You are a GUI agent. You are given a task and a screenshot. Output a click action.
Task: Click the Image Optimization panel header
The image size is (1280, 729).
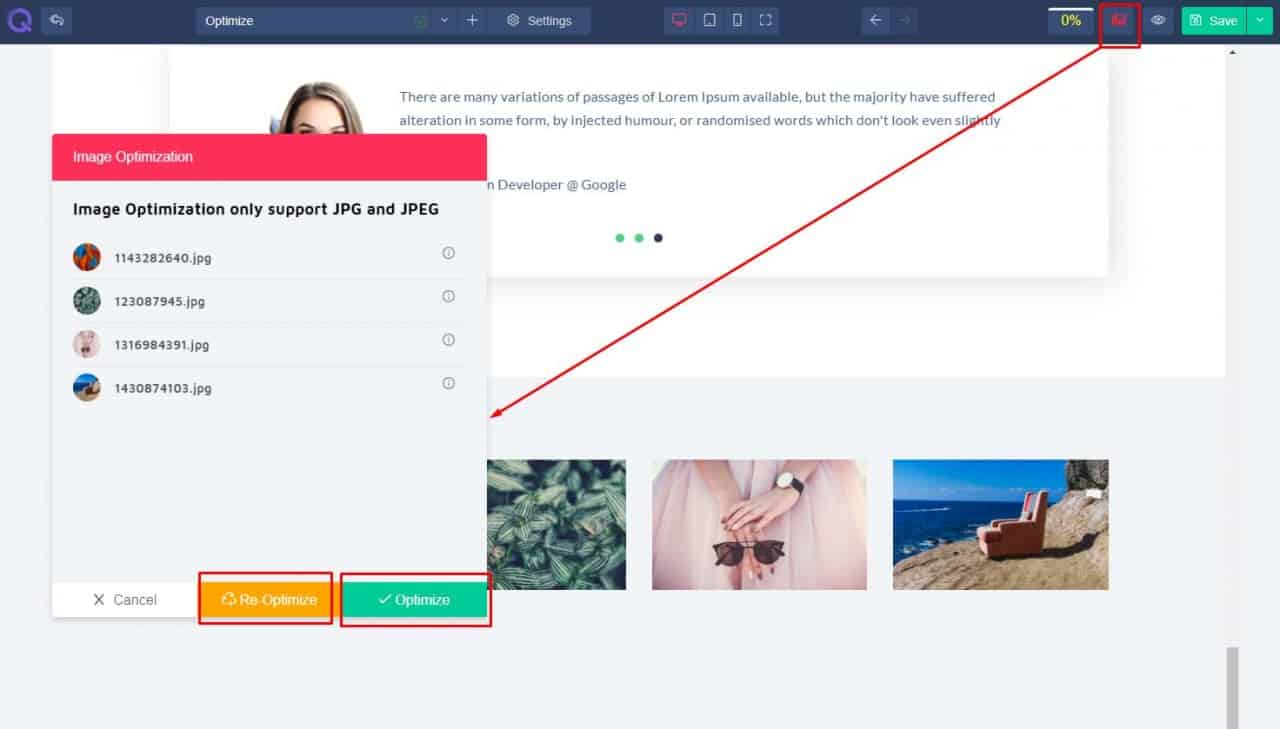coord(269,157)
